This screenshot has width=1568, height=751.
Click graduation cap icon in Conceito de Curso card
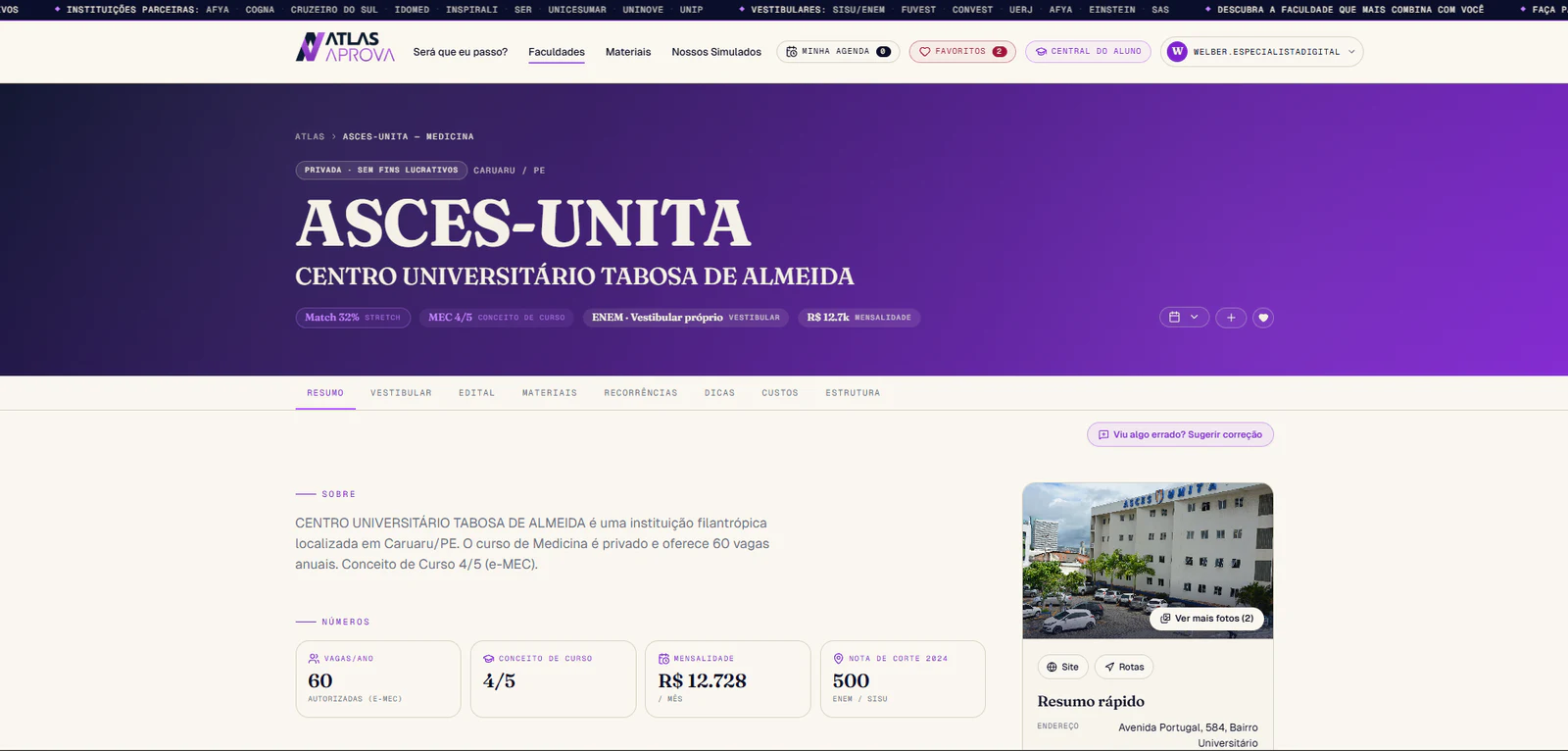(x=488, y=659)
